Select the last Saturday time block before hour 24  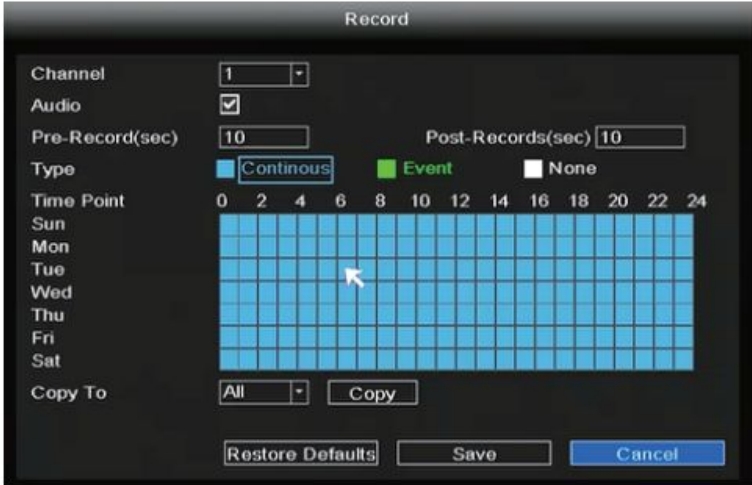[x=684, y=360]
